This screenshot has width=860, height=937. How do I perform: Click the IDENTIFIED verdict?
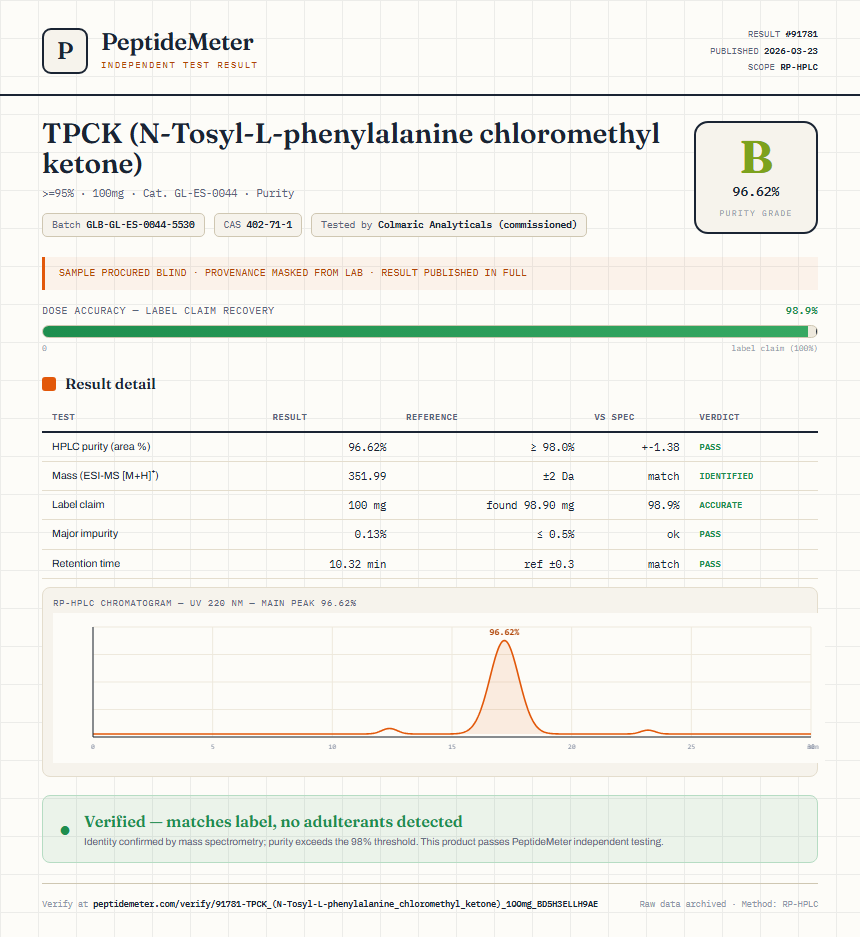pos(726,476)
